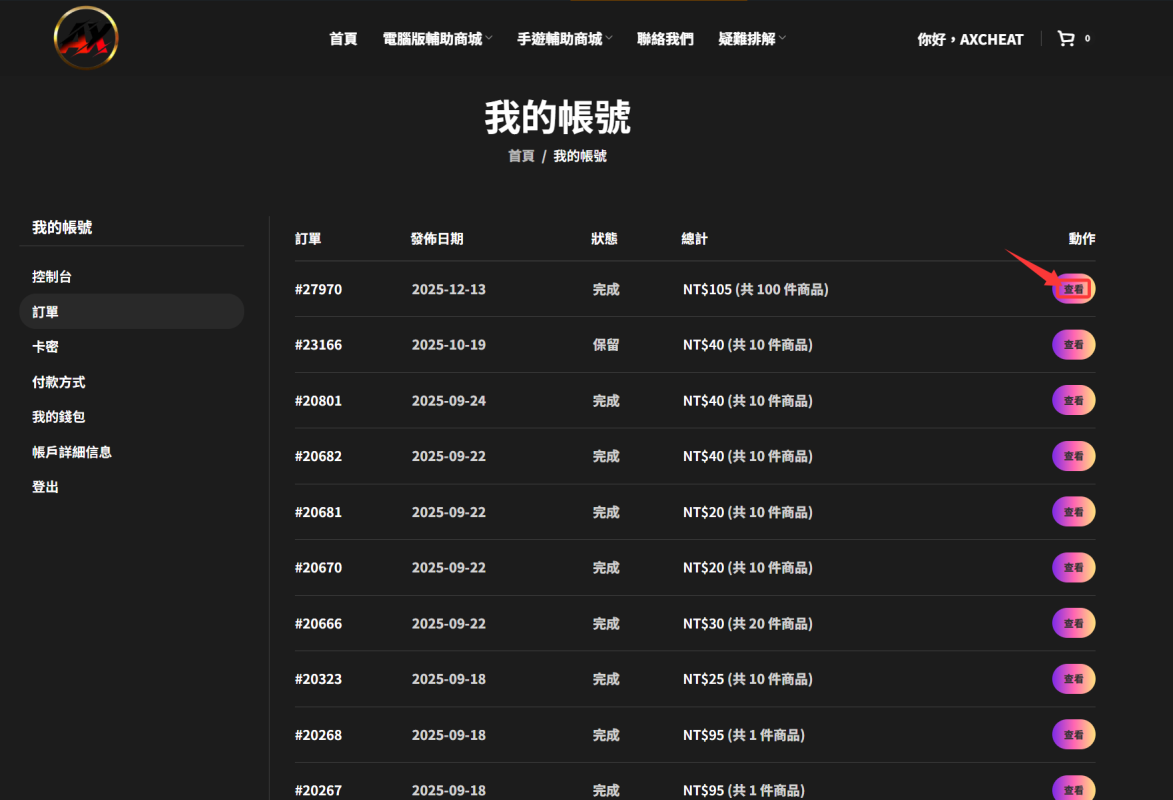Screen dimensions: 1173x800
Task: Click the total NT$30 (共 20 件商品)
Action: (x=747, y=624)
